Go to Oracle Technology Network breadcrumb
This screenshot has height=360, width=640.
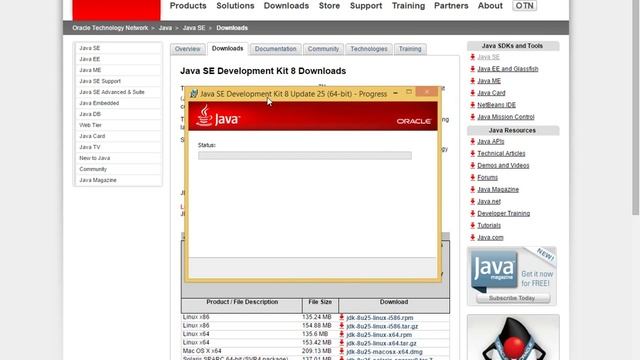point(110,28)
